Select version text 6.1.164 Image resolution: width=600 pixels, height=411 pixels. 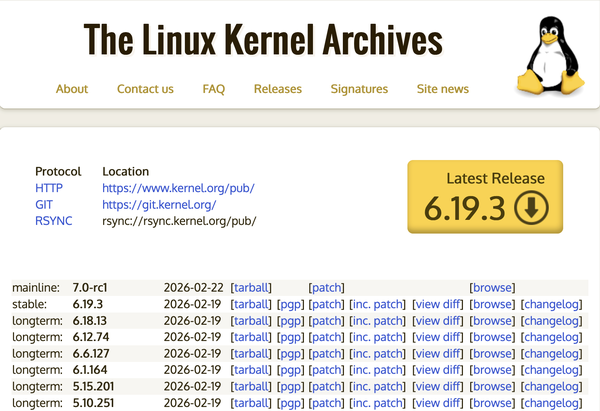[90, 370]
